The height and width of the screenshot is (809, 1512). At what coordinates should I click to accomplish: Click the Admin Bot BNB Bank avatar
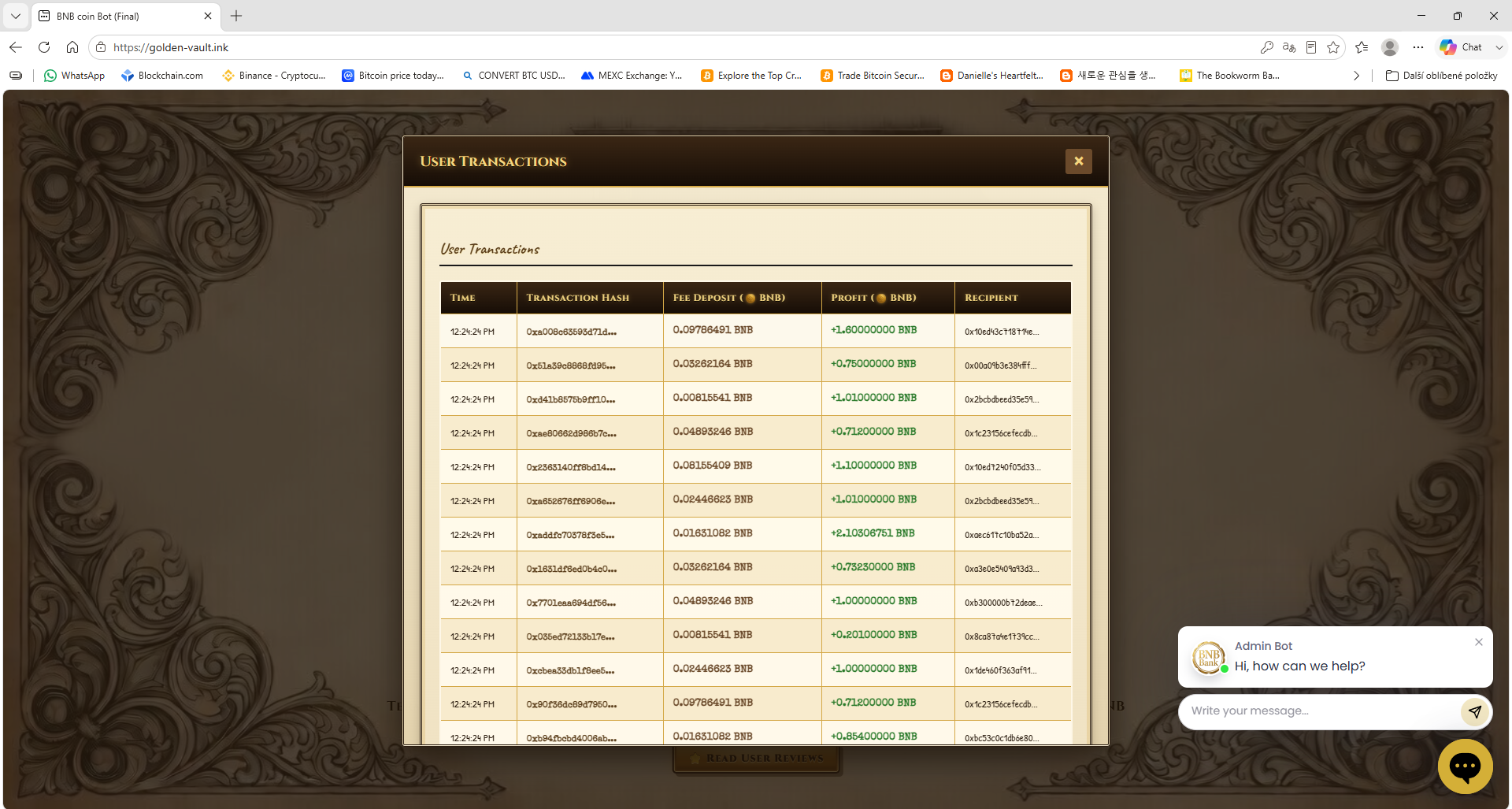tap(1209, 658)
